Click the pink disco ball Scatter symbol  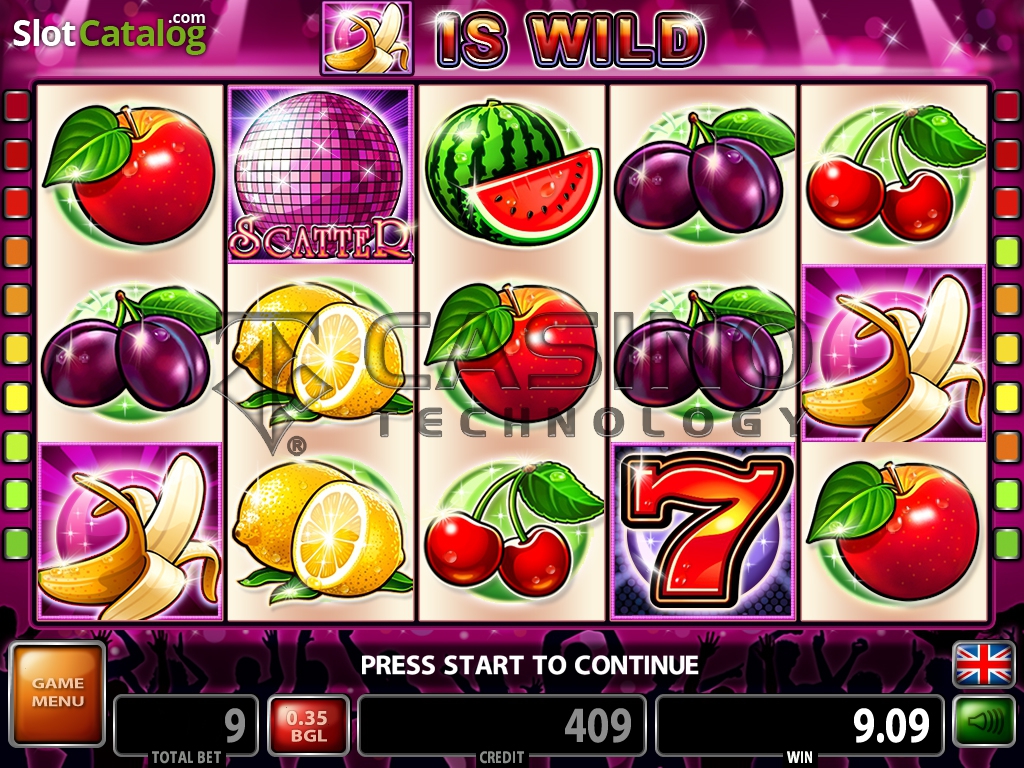click(x=321, y=174)
